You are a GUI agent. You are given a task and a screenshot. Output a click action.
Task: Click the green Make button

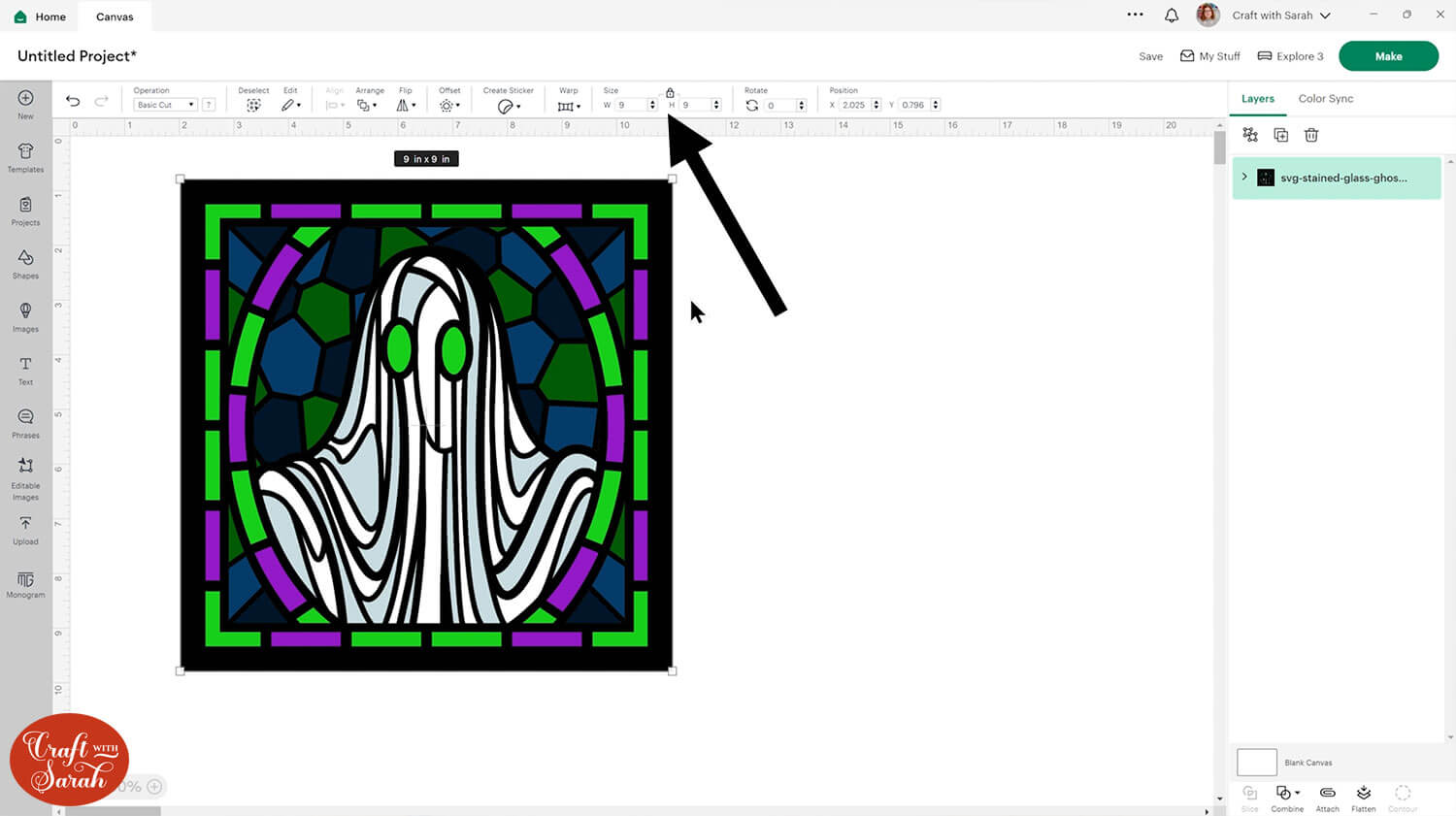[x=1388, y=56]
